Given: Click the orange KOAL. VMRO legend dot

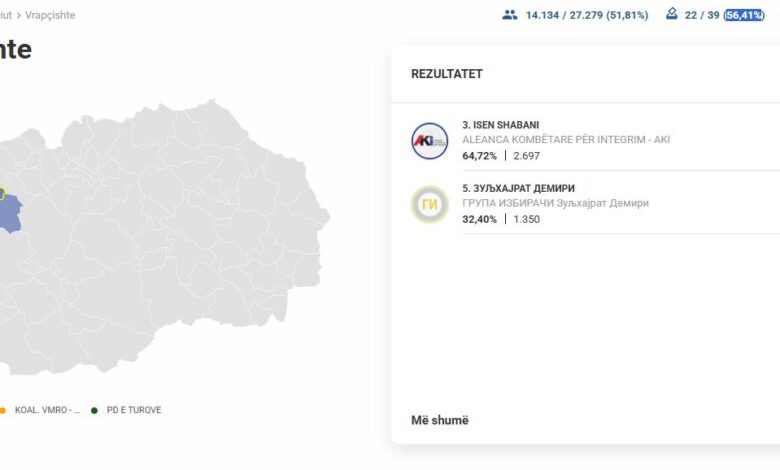Looking at the screenshot, I should (x=3, y=410).
